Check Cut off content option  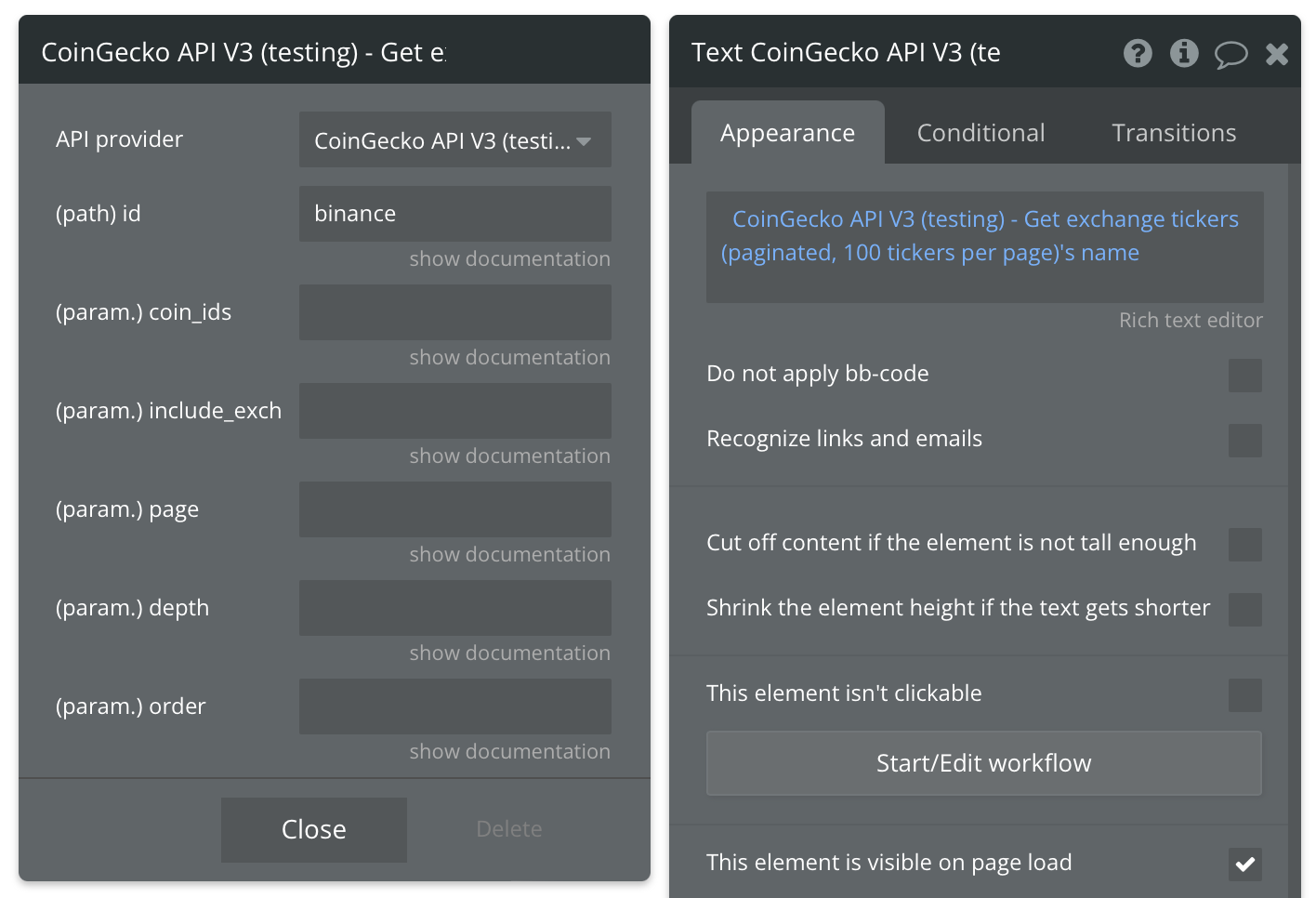[x=1244, y=545]
